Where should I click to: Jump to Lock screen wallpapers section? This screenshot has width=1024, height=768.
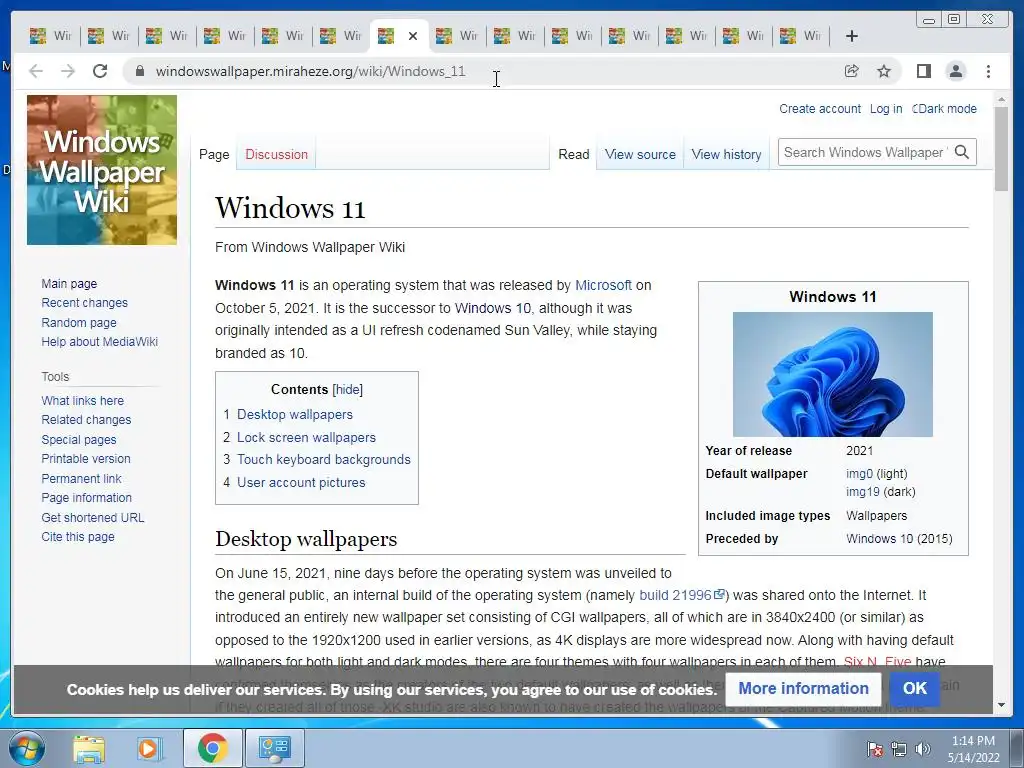[x=306, y=438]
